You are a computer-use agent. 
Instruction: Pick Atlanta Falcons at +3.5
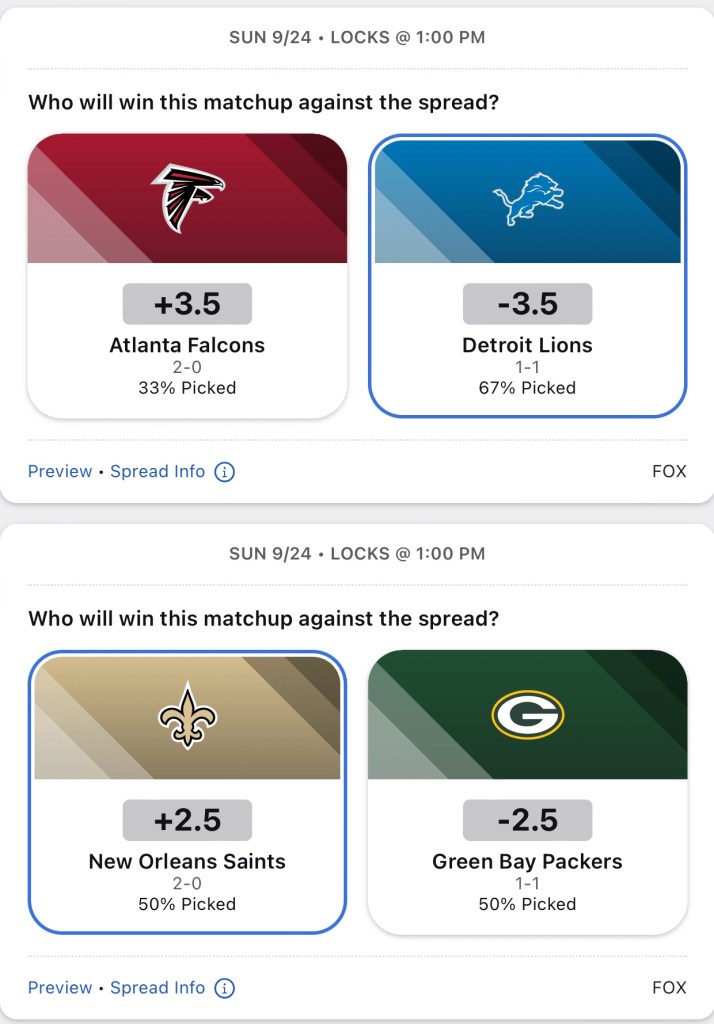coord(187,345)
